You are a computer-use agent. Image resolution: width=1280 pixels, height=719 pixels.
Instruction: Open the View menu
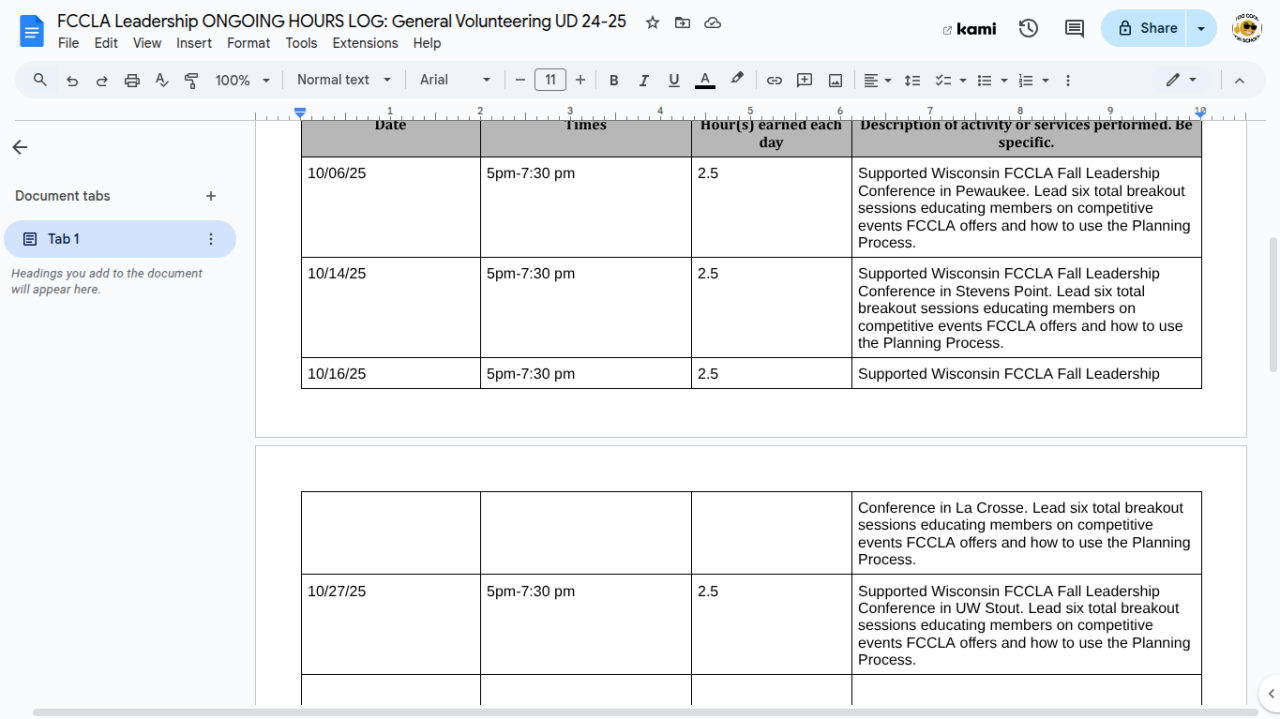(147, 43)
